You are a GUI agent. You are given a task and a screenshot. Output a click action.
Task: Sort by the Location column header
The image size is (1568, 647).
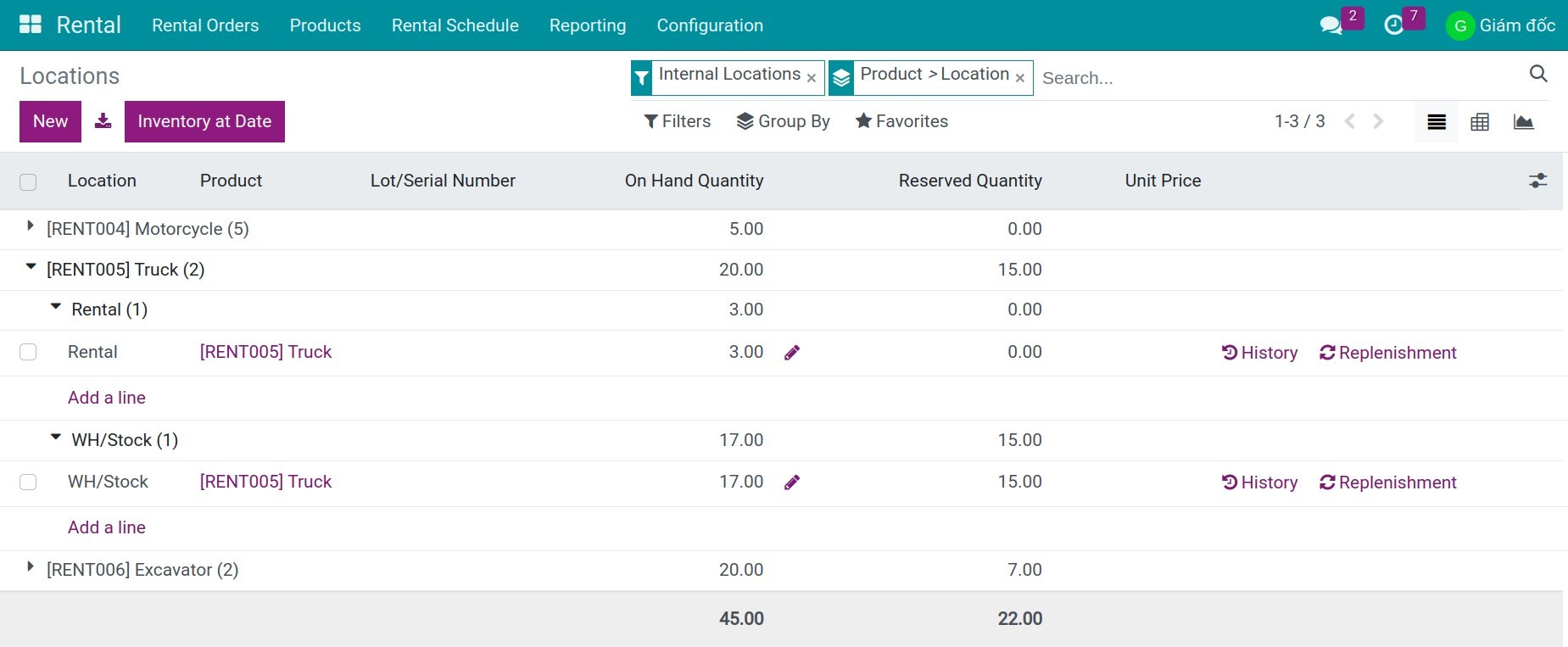[x=102, y=181]
